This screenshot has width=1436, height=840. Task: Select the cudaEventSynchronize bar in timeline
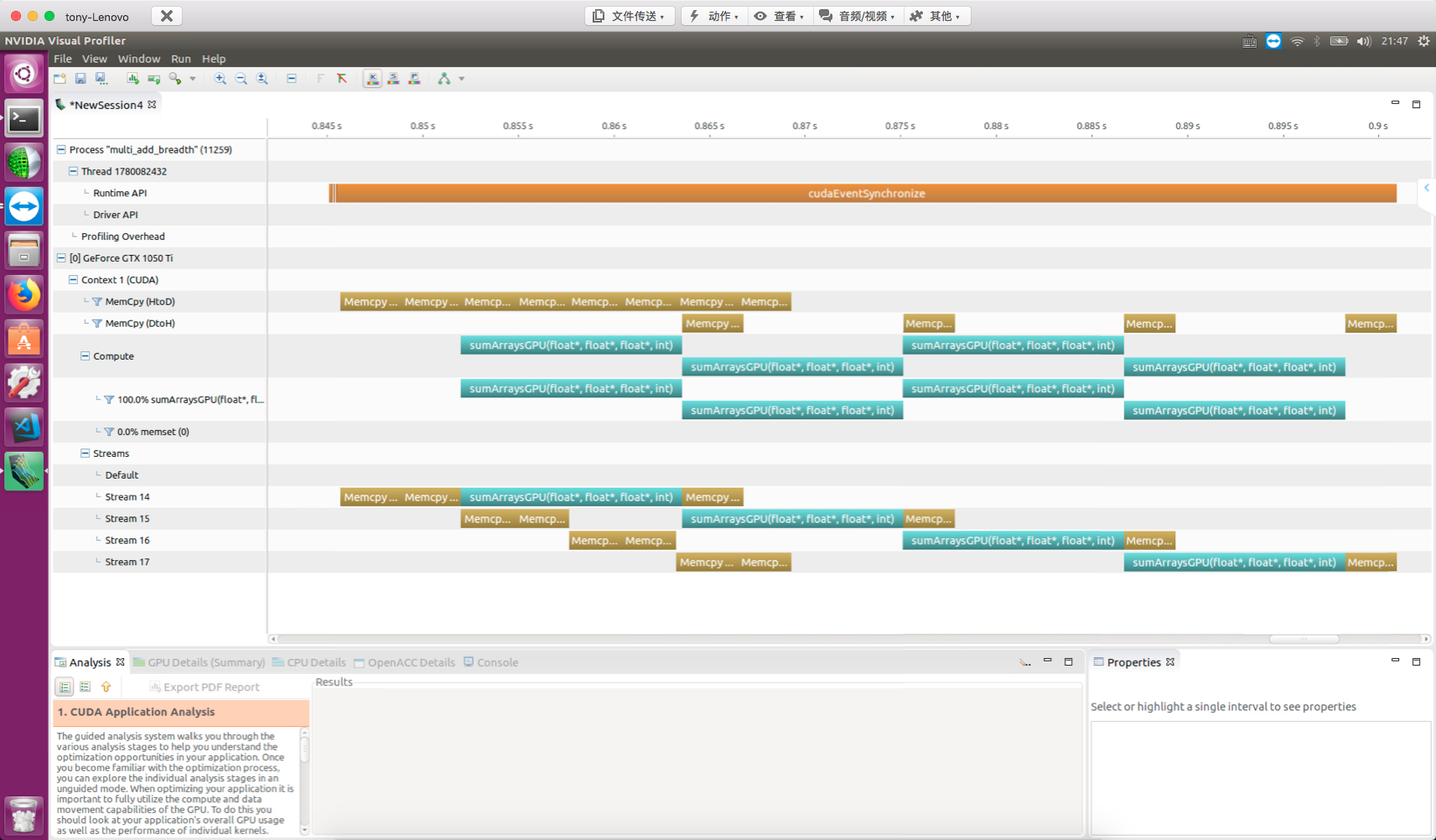click(x=866, y=194)
